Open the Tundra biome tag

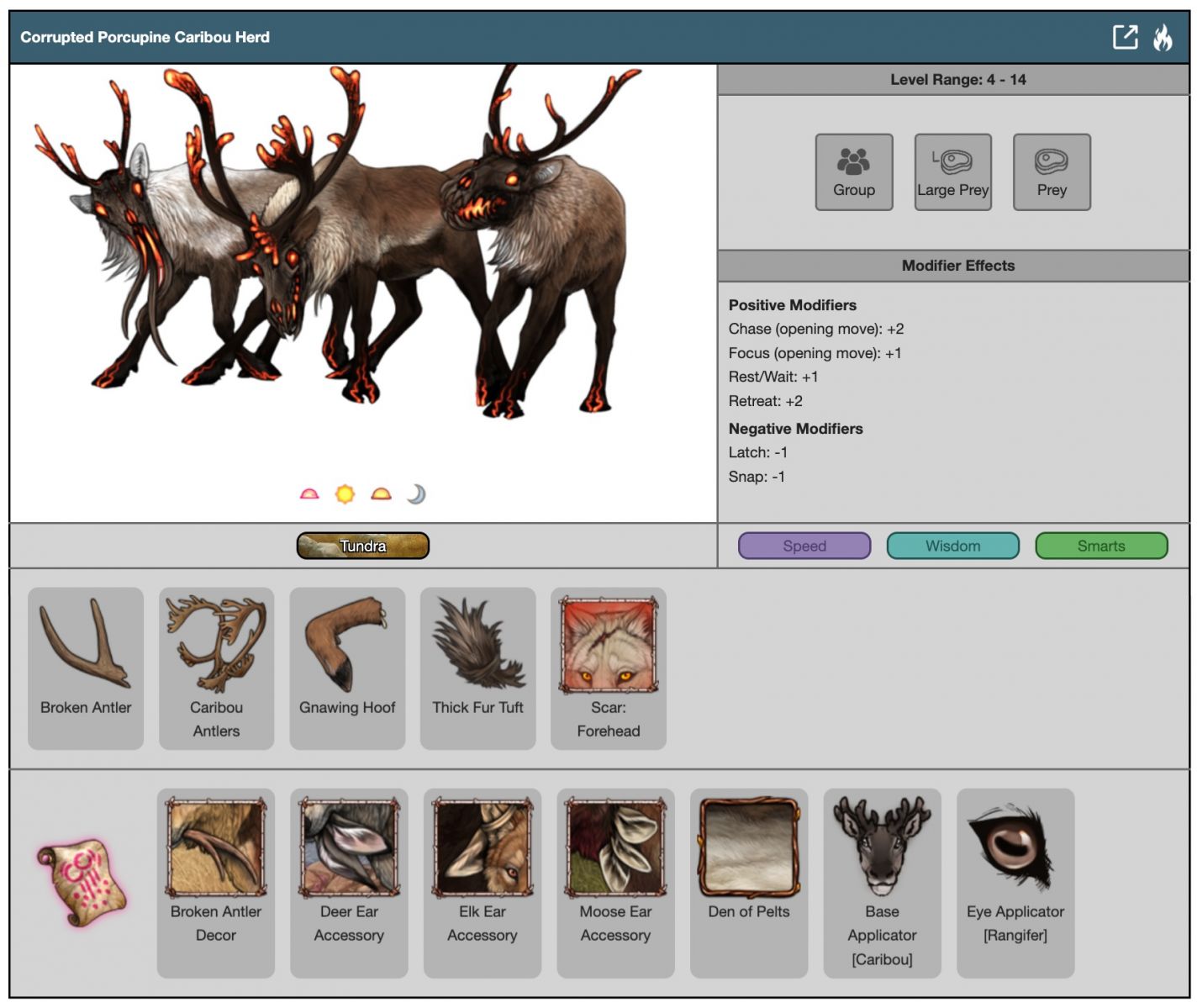tap(362, 546)
